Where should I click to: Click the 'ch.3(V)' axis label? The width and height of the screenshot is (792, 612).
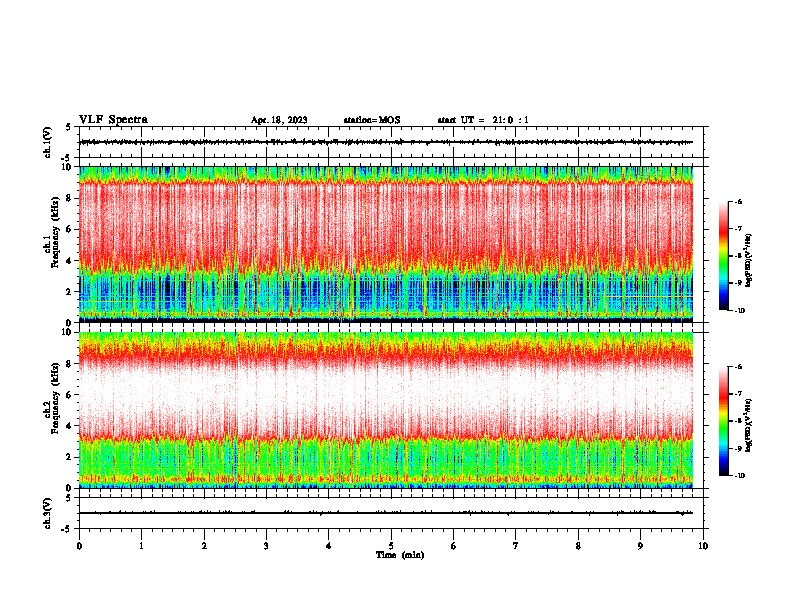[48, 513]
